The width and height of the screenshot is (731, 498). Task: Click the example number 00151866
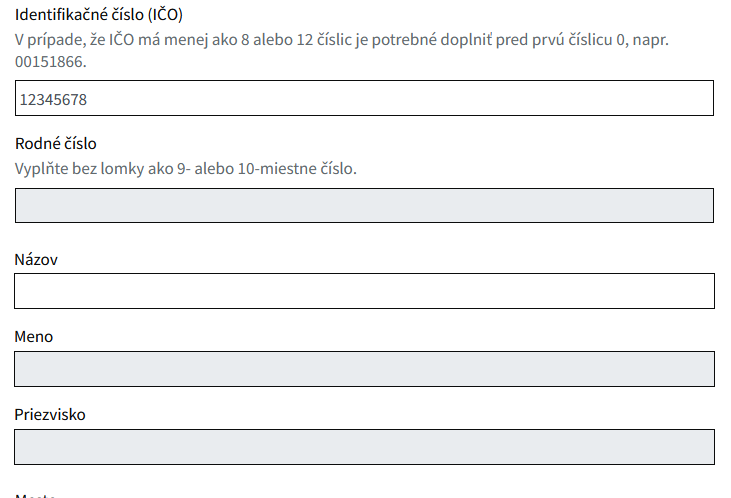(51, 62)
